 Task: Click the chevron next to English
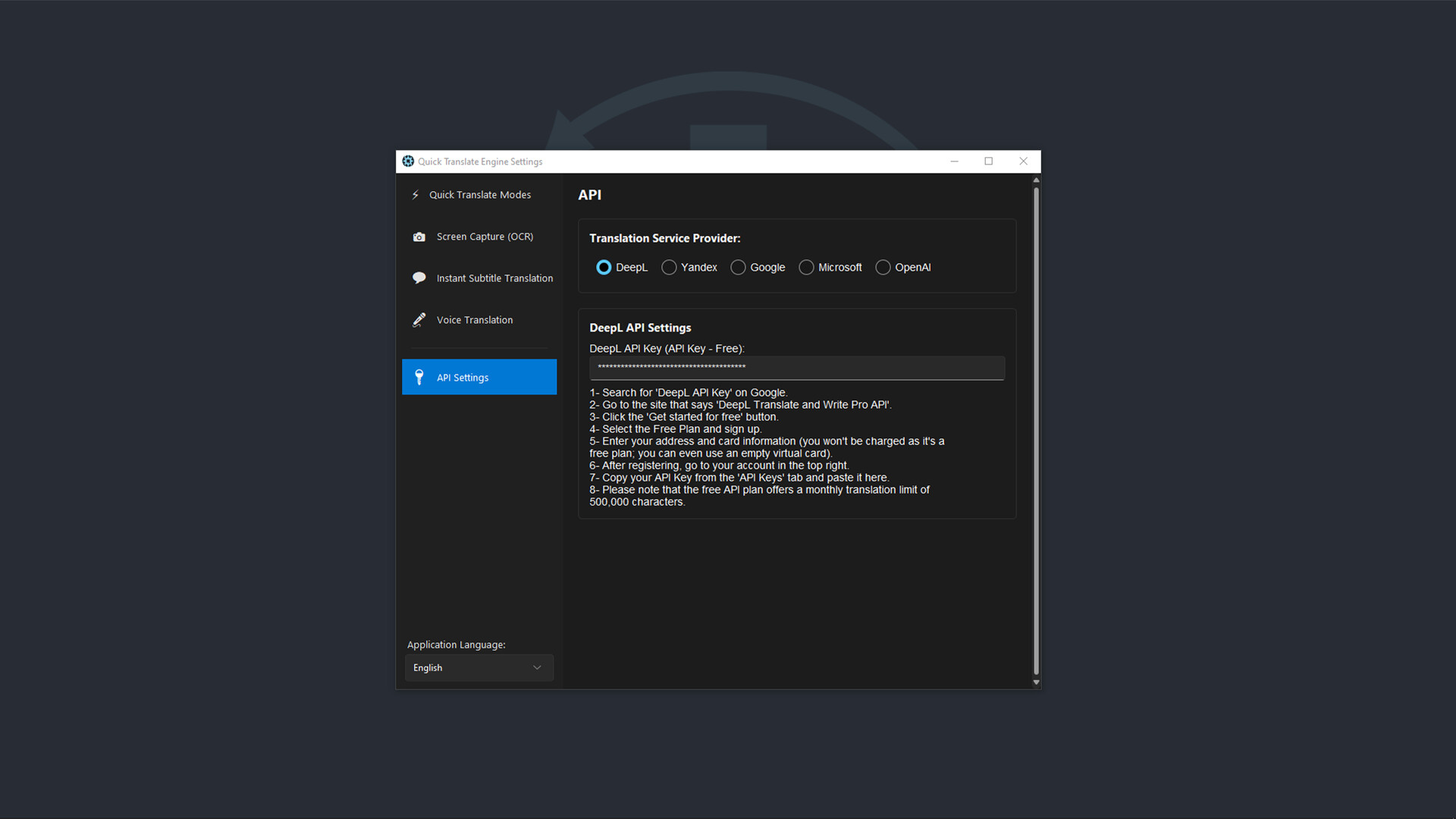[538, 667]
